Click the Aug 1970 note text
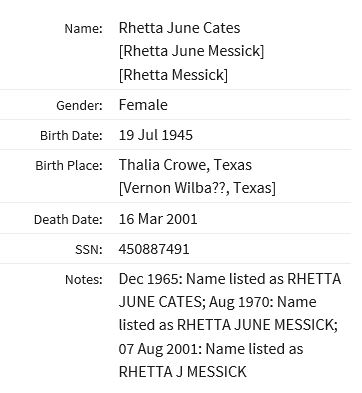 (x=263, y=302)
